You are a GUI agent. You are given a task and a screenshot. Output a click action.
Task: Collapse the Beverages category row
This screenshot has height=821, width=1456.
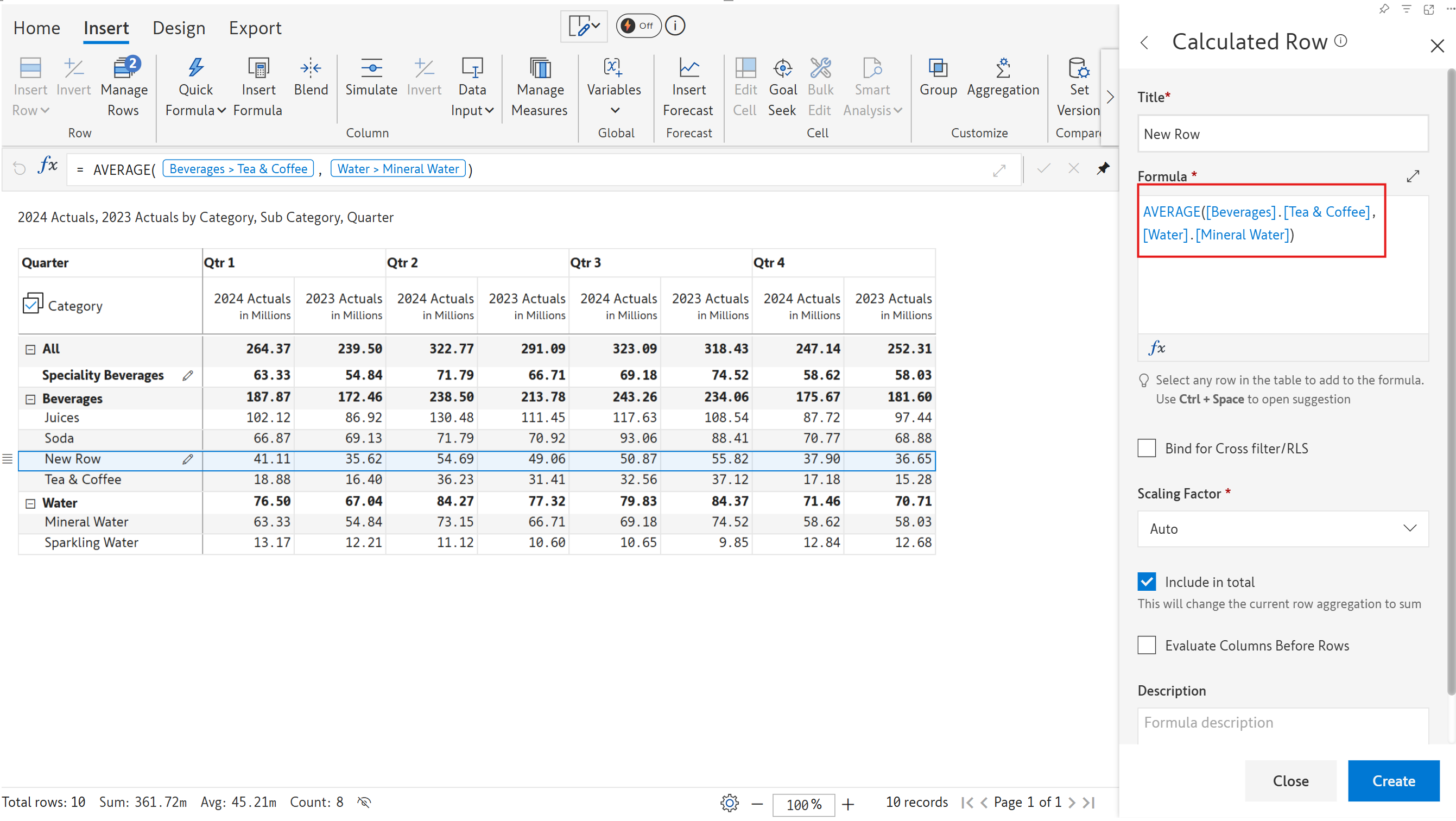pos(30,399)
